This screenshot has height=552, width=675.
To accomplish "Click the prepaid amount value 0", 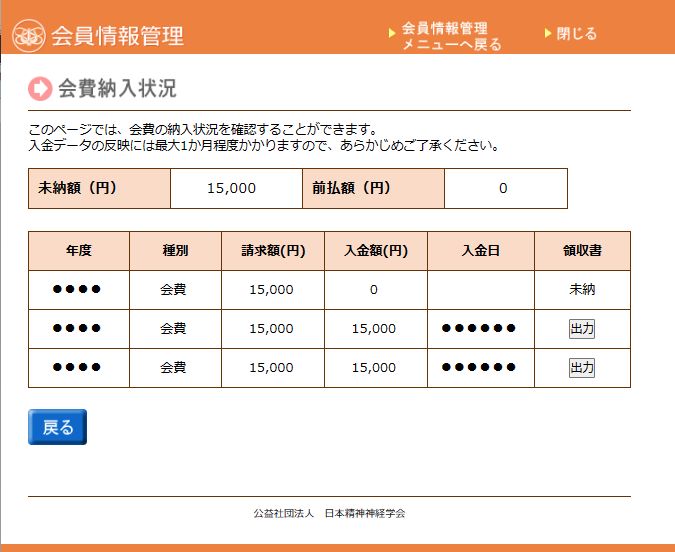I will pyautogui.click(x=503, y=188).
